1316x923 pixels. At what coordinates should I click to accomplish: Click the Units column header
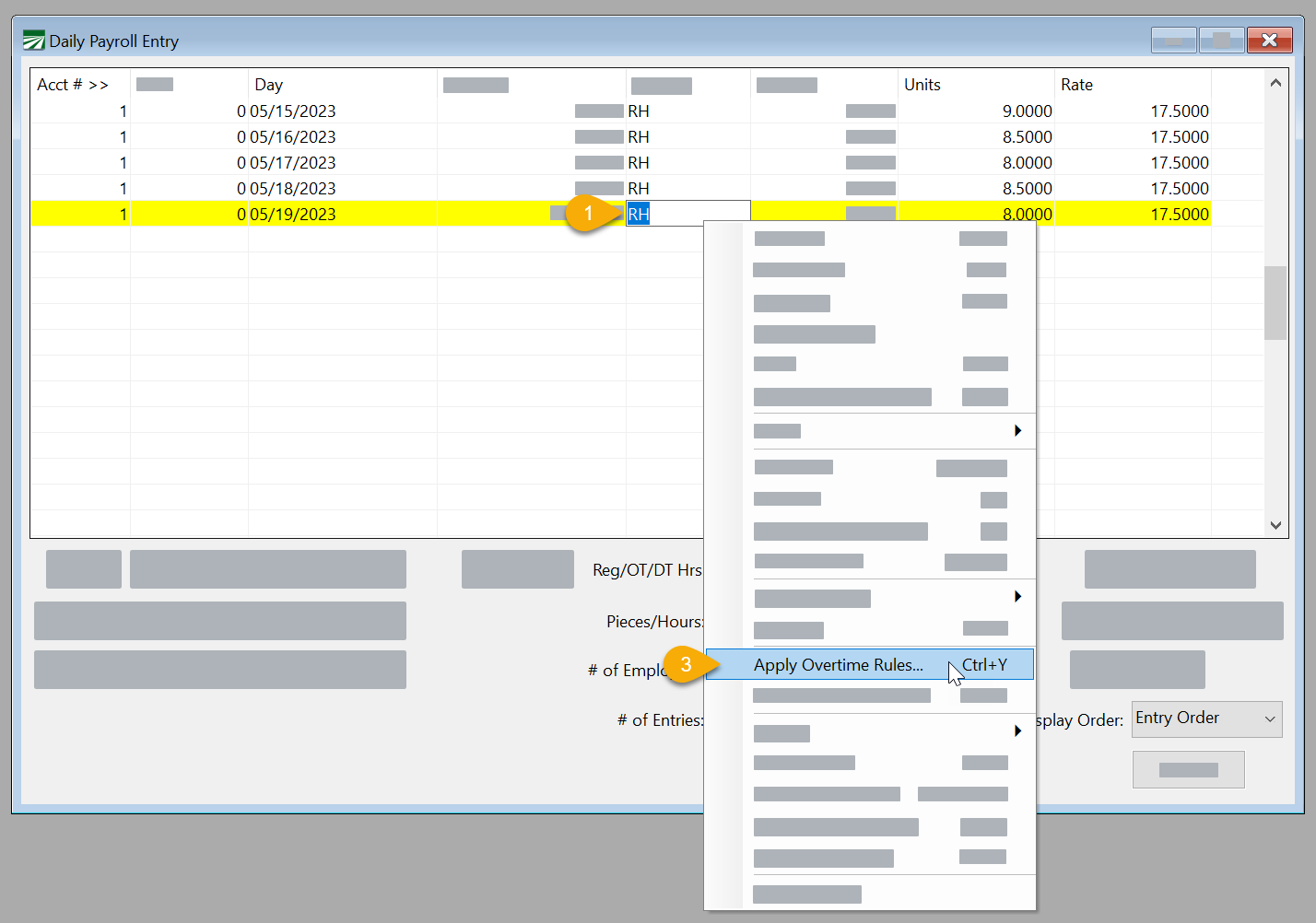(922, 85)
